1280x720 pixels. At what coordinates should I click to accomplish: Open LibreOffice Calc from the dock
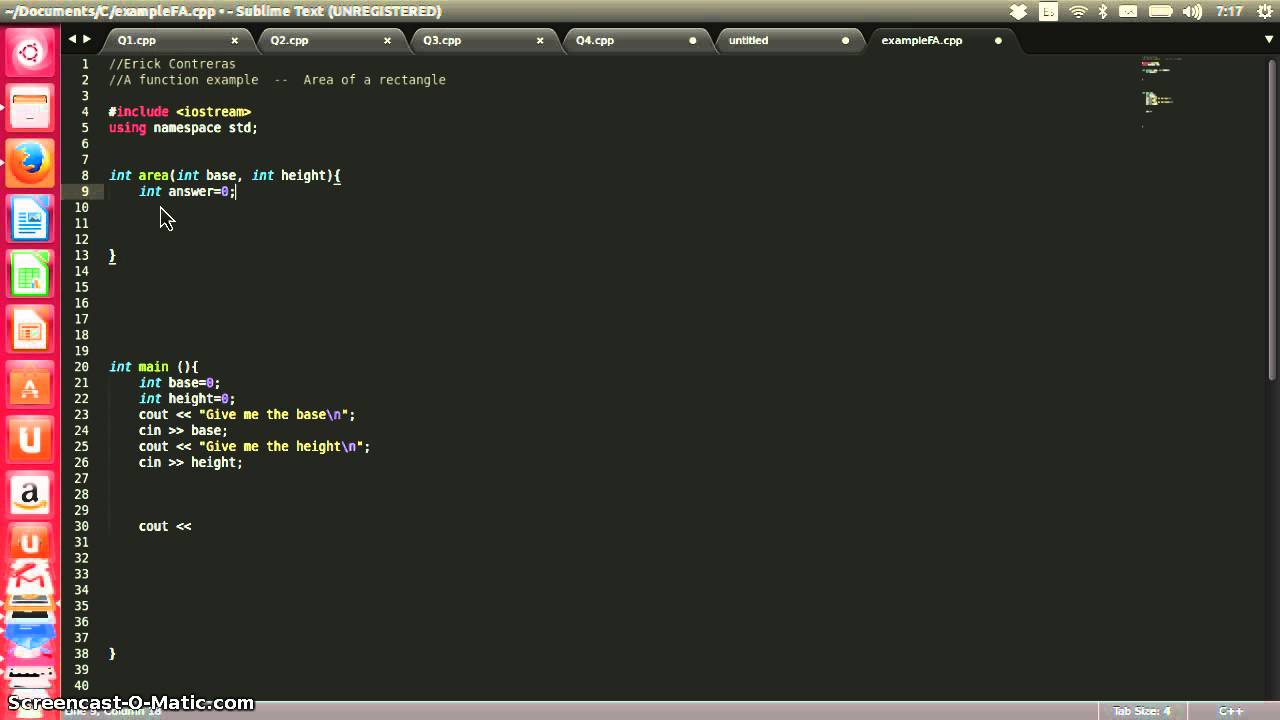coord(30,274)
